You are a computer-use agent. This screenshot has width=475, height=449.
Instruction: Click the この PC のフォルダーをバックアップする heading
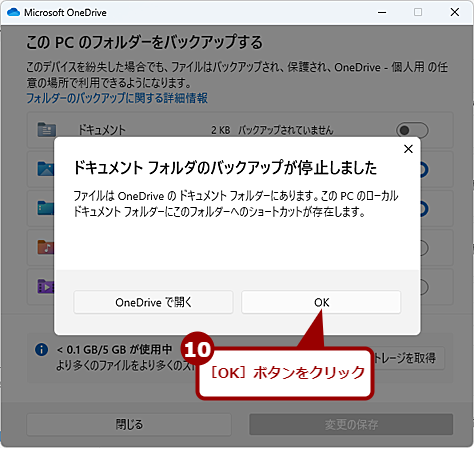point(144,42)
